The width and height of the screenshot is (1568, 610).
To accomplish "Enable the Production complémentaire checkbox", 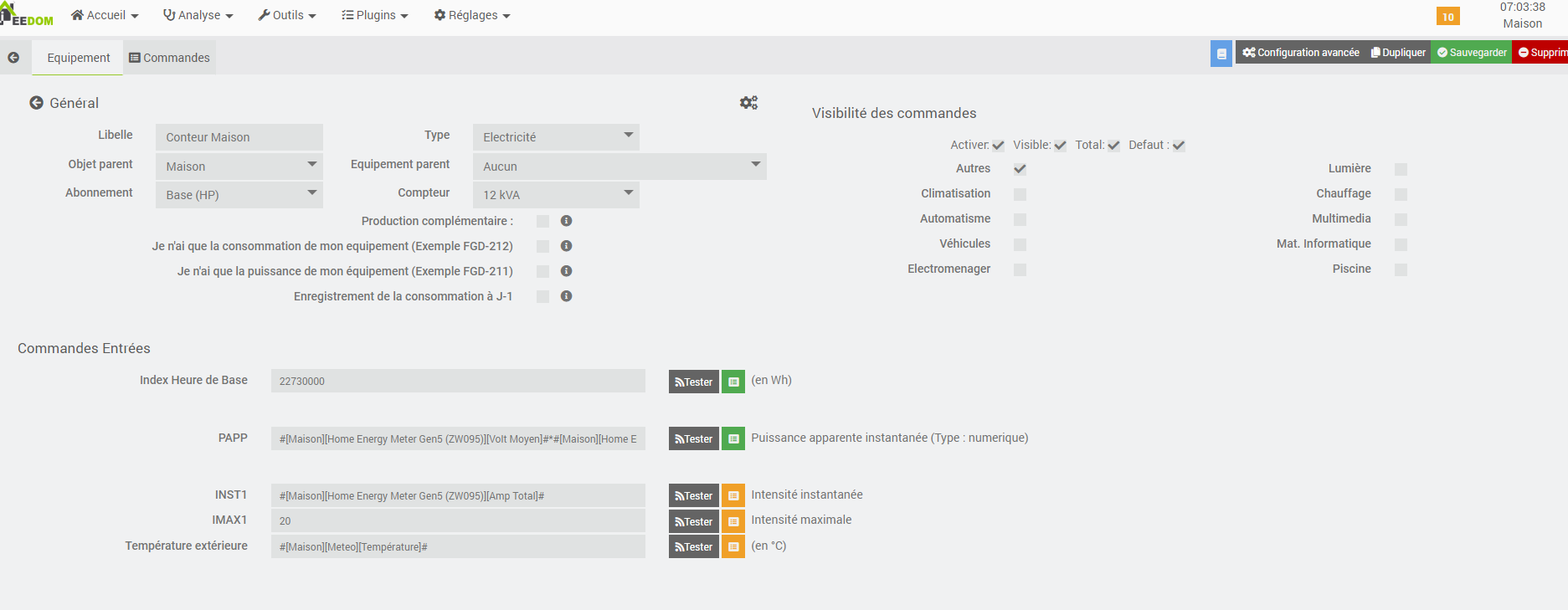I will click(542, 222).
